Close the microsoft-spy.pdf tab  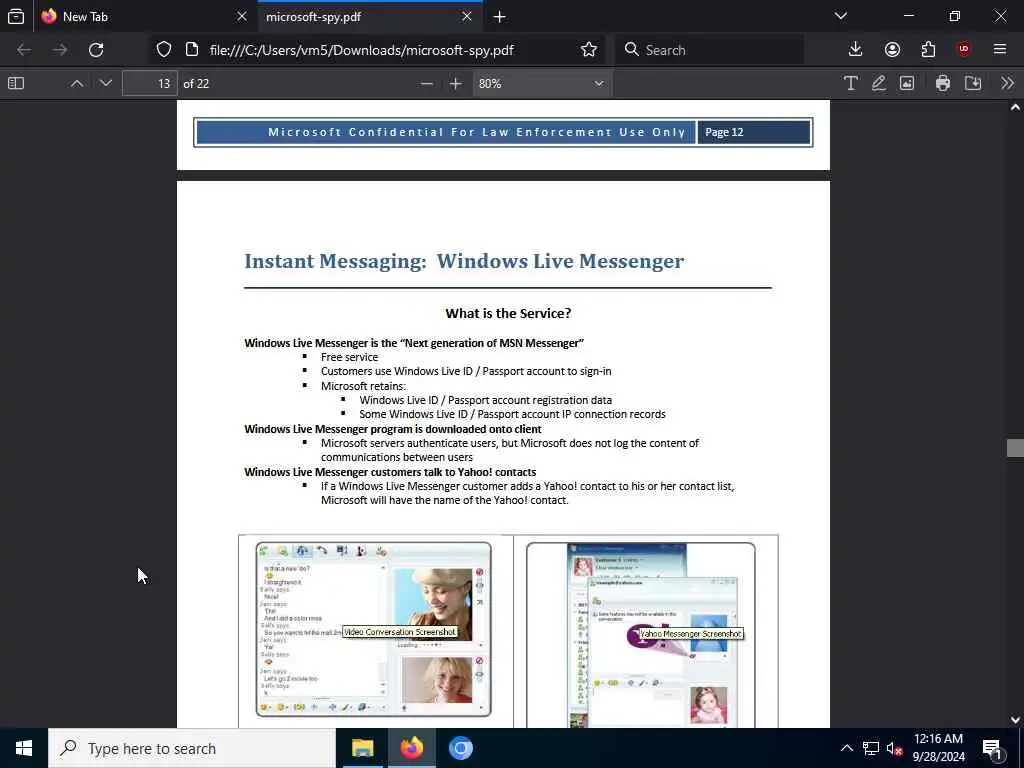coord(467,17)
